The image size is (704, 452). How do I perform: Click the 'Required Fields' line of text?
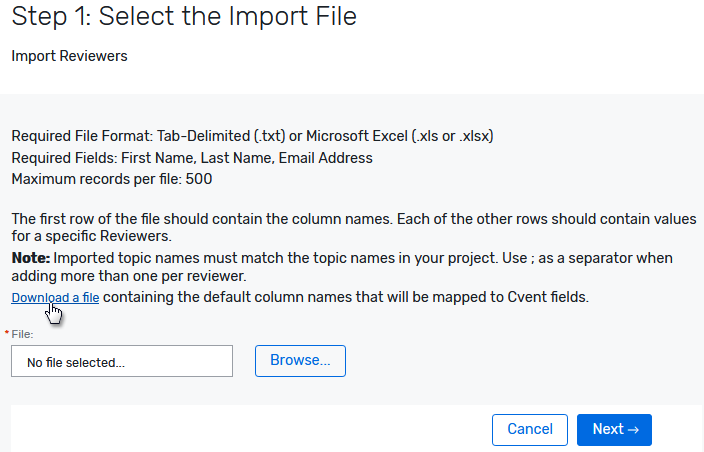191,158
